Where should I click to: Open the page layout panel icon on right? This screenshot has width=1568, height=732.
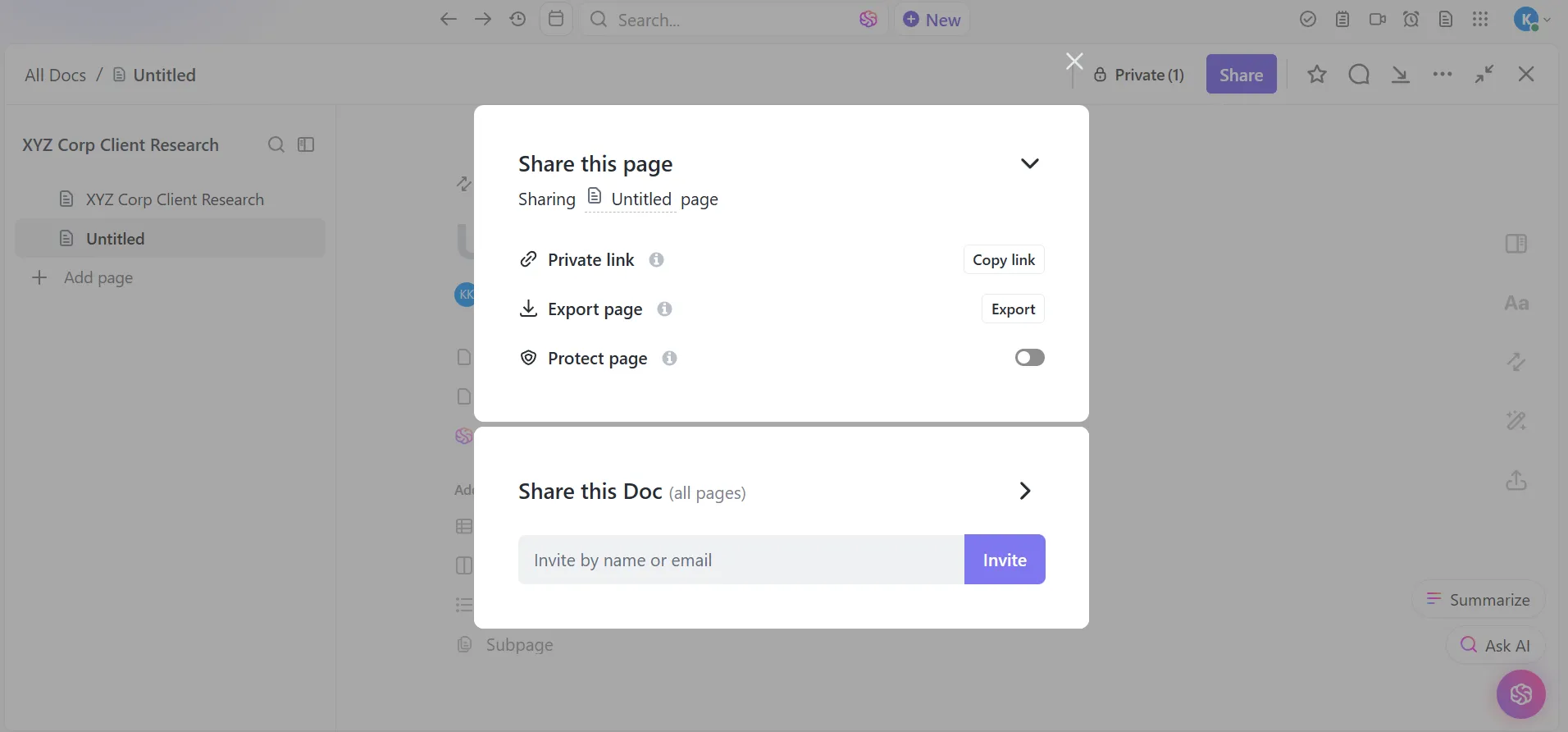click(1516, 244)
